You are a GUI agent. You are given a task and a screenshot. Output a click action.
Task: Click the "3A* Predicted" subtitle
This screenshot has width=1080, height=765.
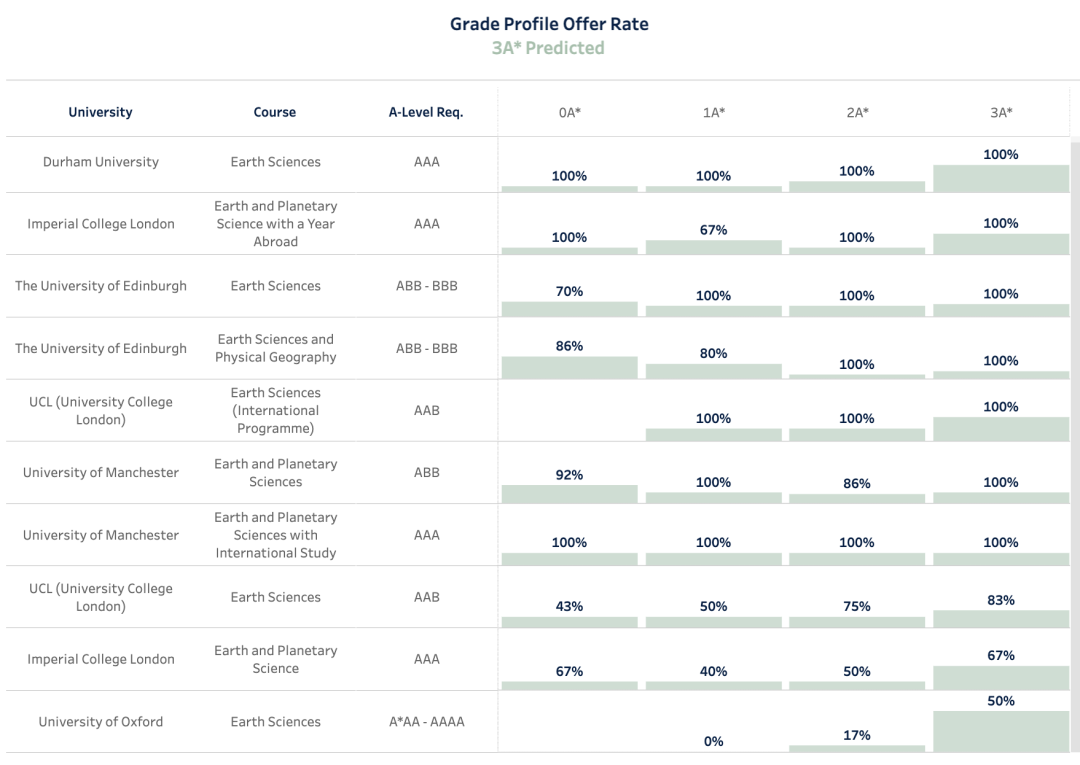(548, 48)
